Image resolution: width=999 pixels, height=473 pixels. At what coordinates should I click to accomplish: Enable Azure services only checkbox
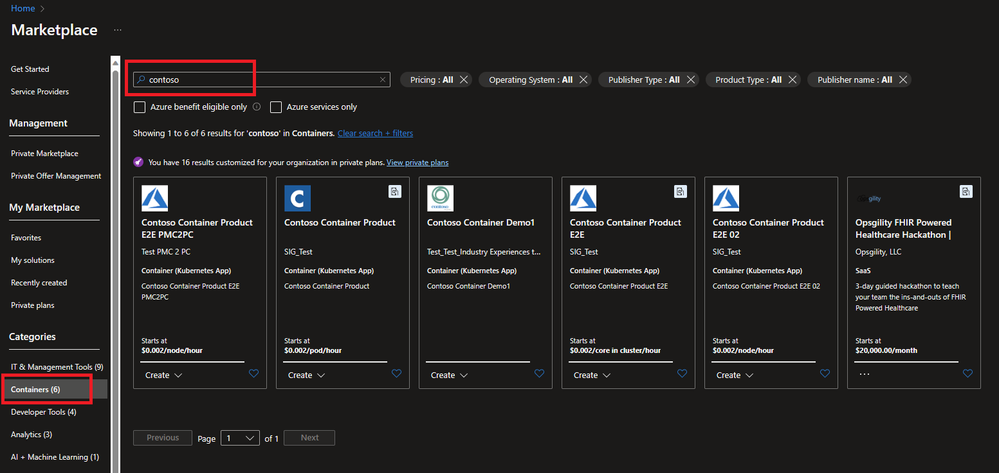pos(276,107)
